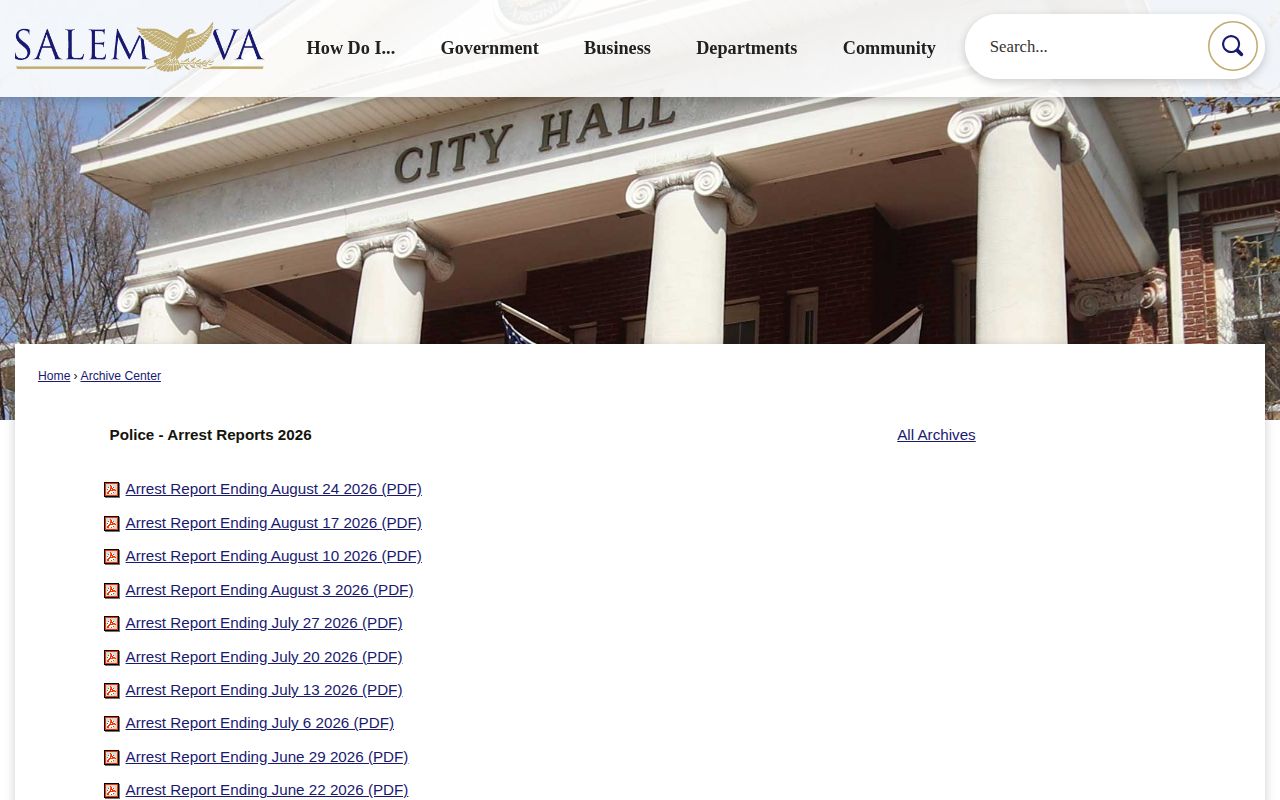The width and height of the screenshot is (1280, 800).
Task: Open Arrest Report Ending July 20 2026
Action: tap(264, 657)
